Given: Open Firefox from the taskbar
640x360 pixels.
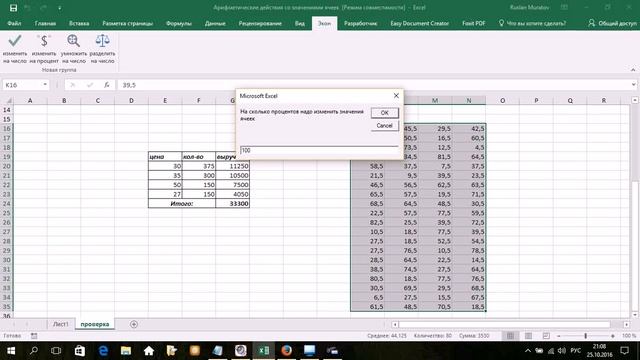Looking at the screenshot, I should [x=287, y=351].
